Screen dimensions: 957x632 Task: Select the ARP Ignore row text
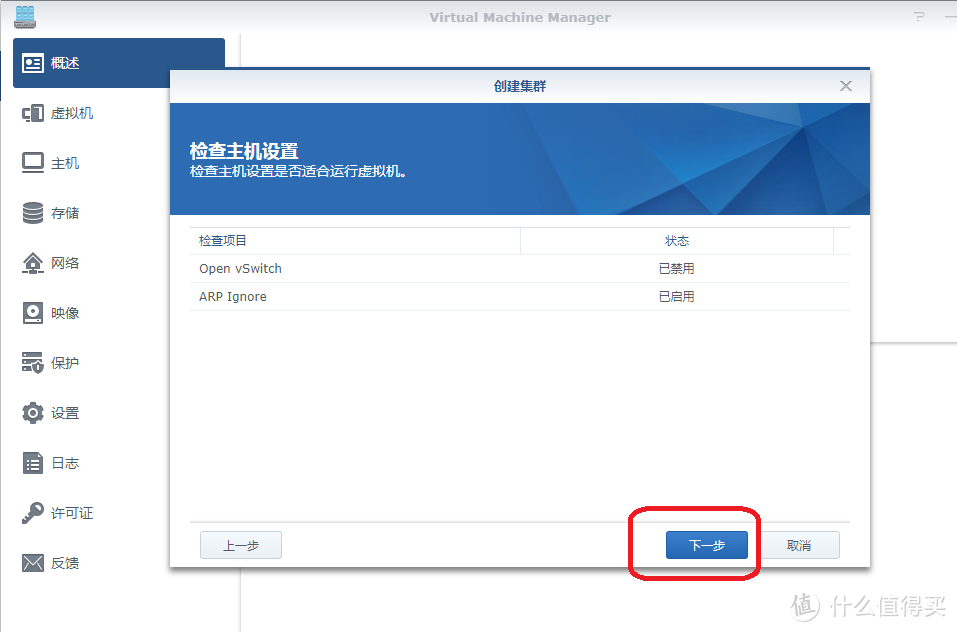coord(233,296)
